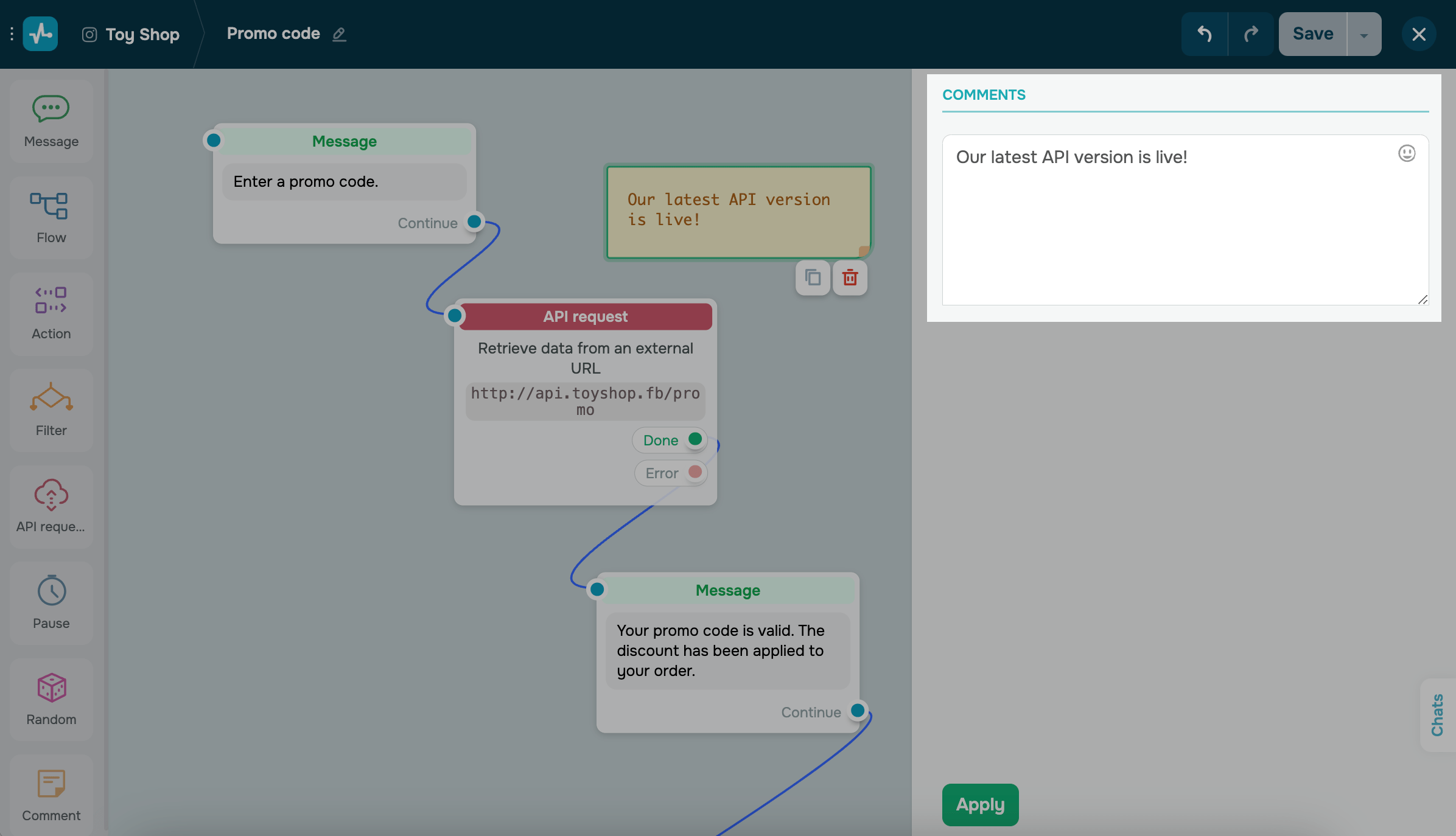Expand the Save dropdown arrow
1456x836 pixels.
coord(1364,35)
